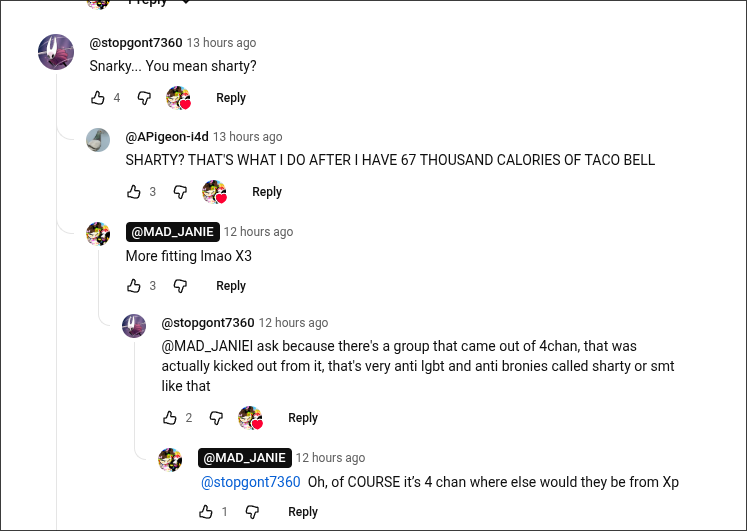Screen dimensions: 747x531
Task: Open the @stopgont7360 mention link
Action: [x=251, y=482]
